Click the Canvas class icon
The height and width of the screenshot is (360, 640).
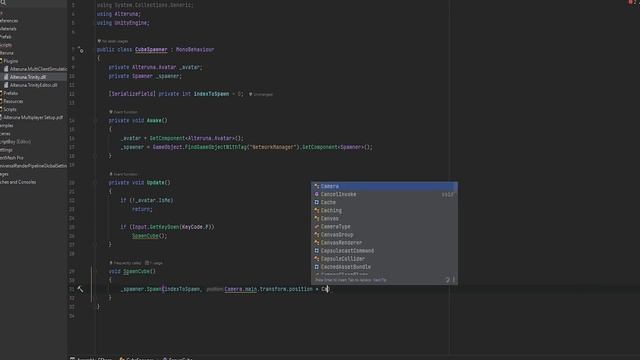(316, 219)
